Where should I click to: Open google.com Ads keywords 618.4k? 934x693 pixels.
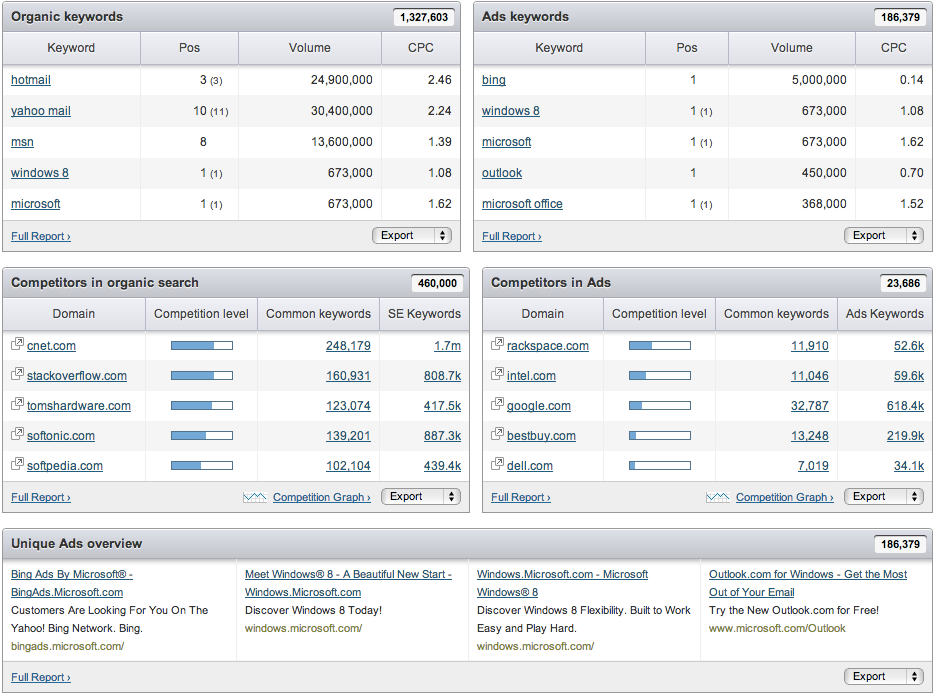pyautogui.click(x=905, y=406)
